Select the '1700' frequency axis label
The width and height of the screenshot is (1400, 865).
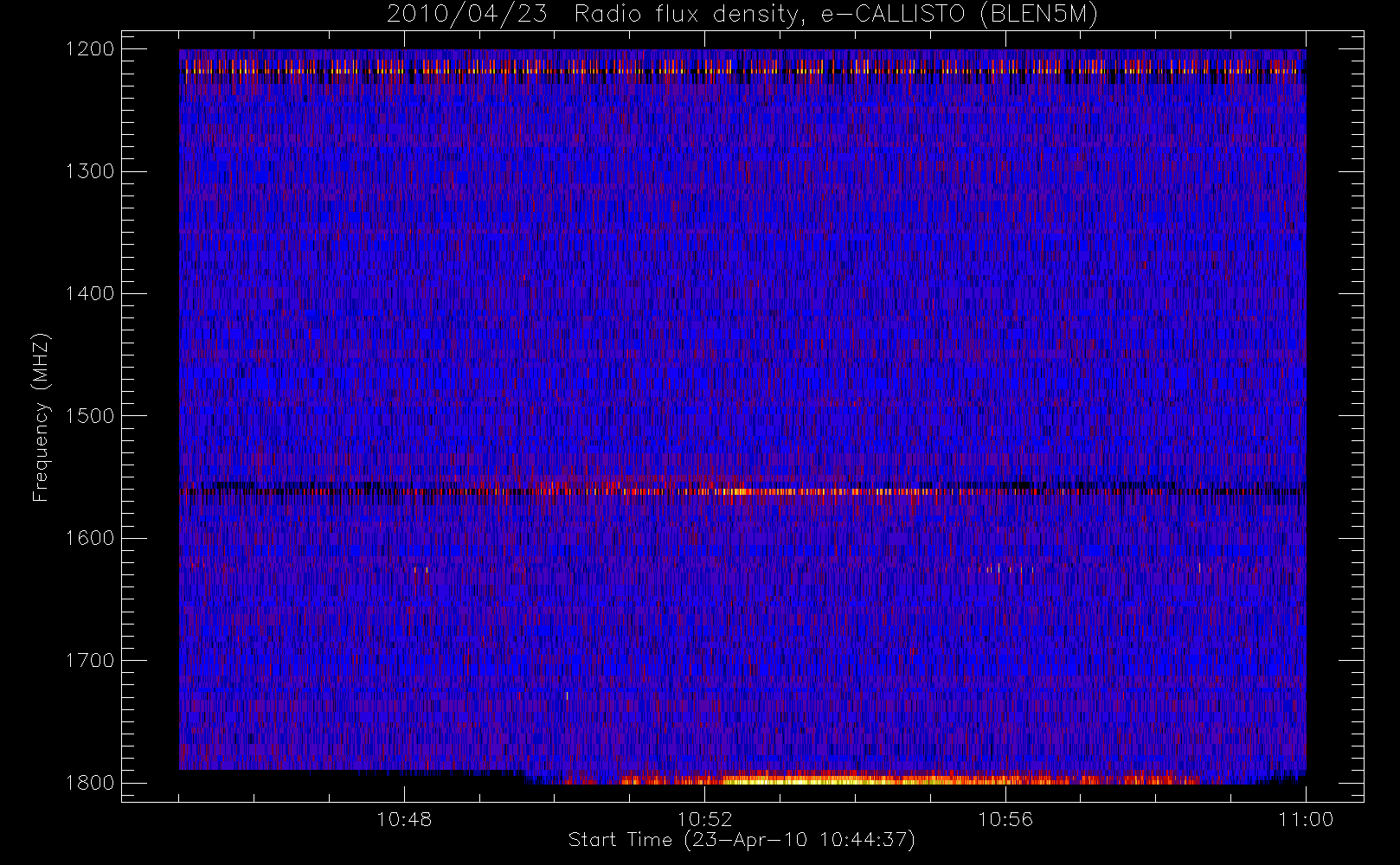click(90, 660)
